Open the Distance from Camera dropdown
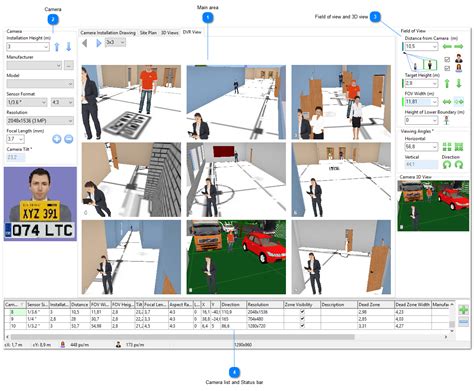The width and height of the screenshot is (474, 391). [434, 47]
